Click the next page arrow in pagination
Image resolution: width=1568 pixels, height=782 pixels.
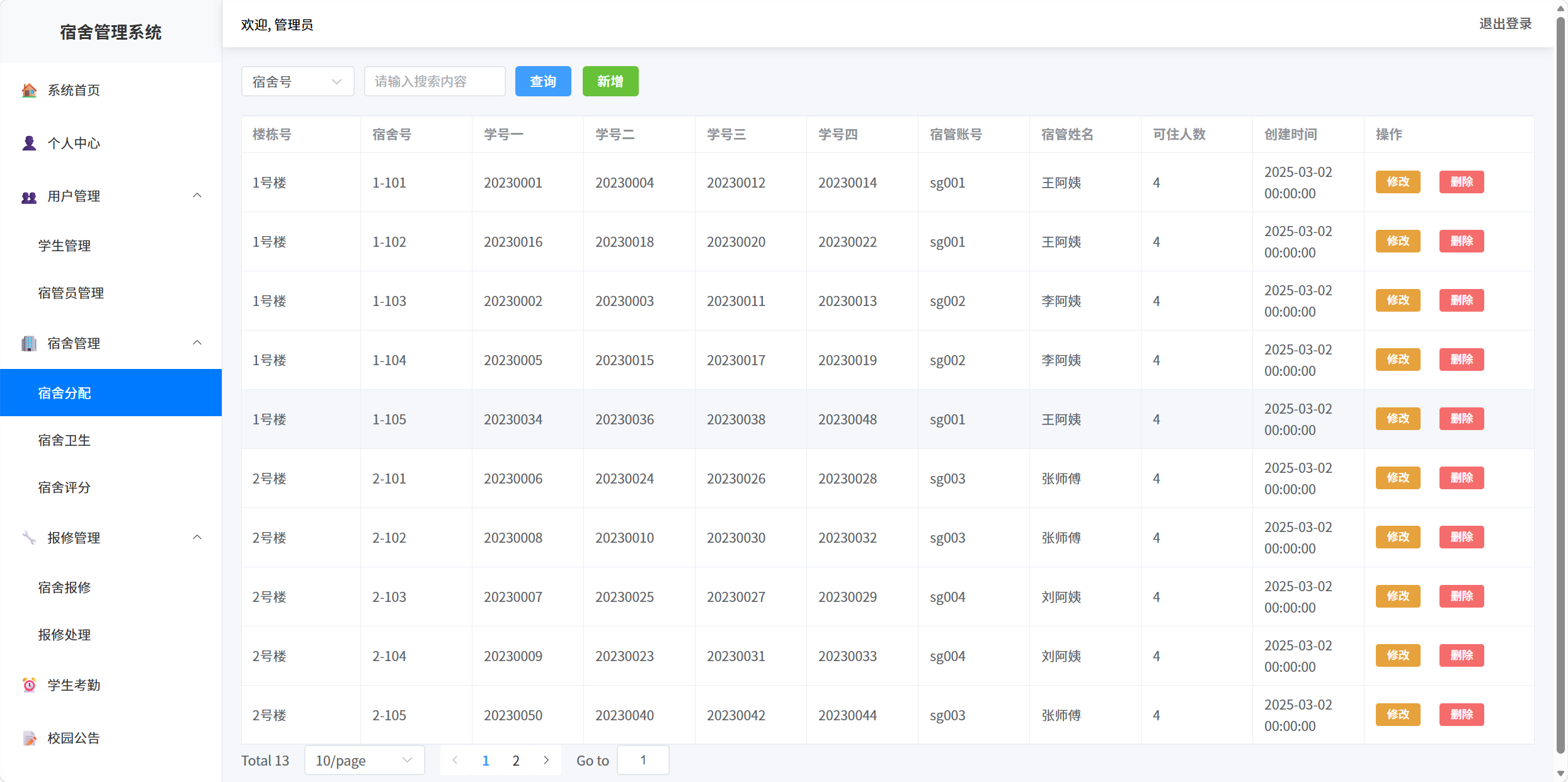click(546, 760)
